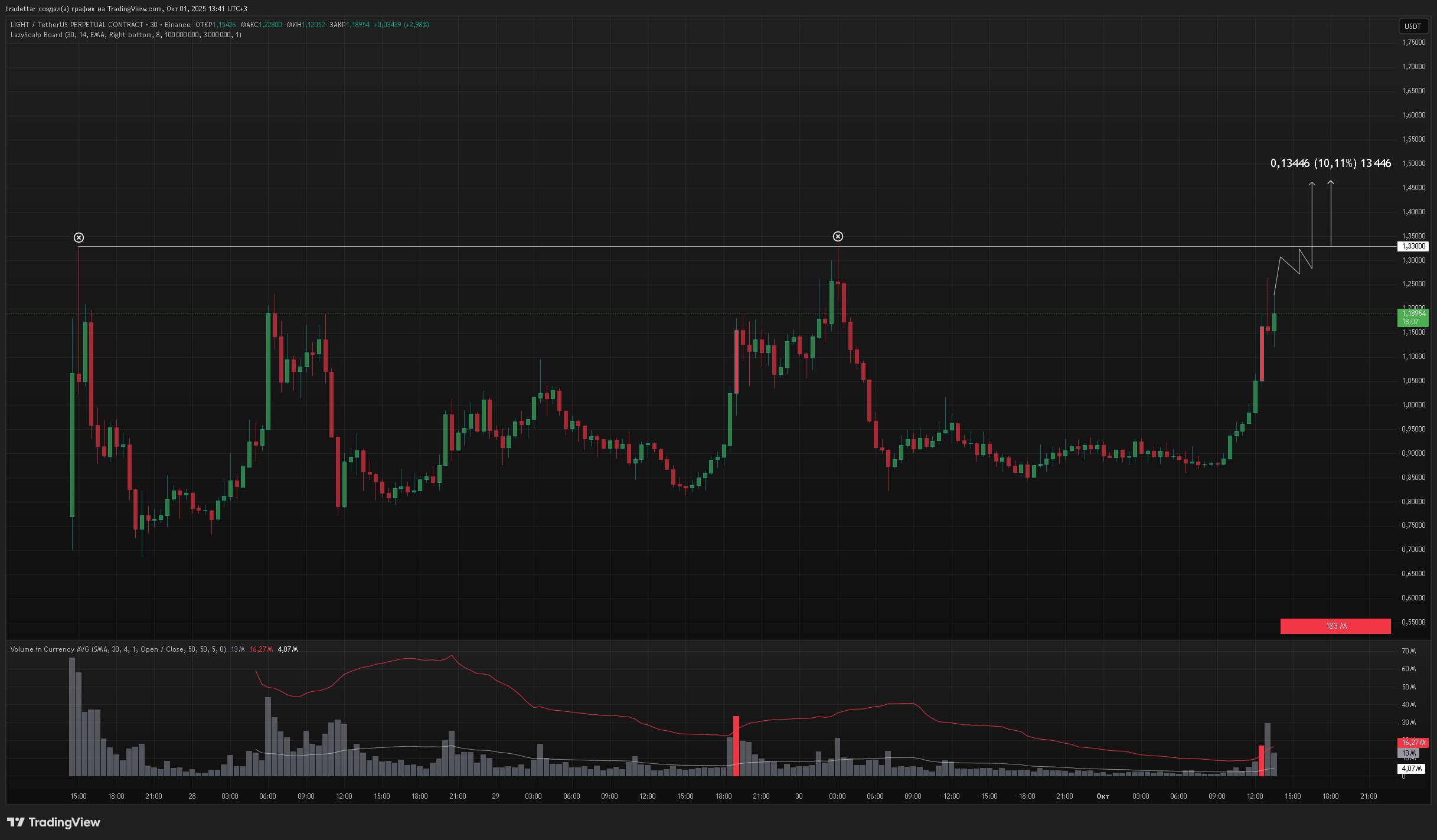Click the highlighted red volume bar near 12:30
1437x840 pixels.
click(1261, 760)
